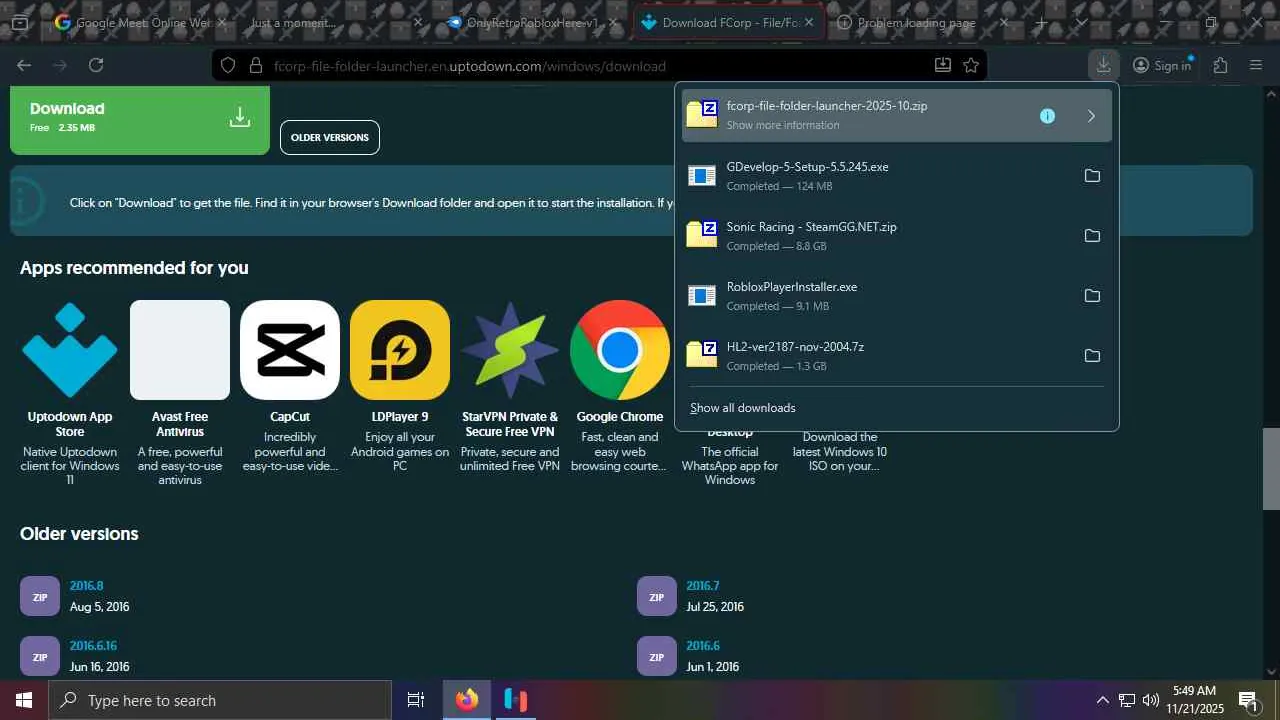This screenshot has height=720, width=1280.
Task: Open older version 2016.8
Action: [87, 586]
